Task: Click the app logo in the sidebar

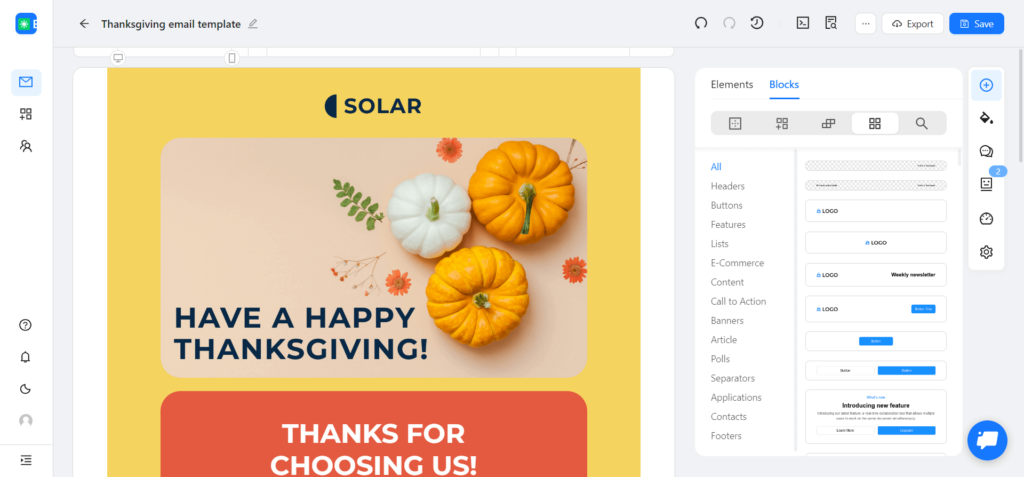Action: tap(26, 24)
